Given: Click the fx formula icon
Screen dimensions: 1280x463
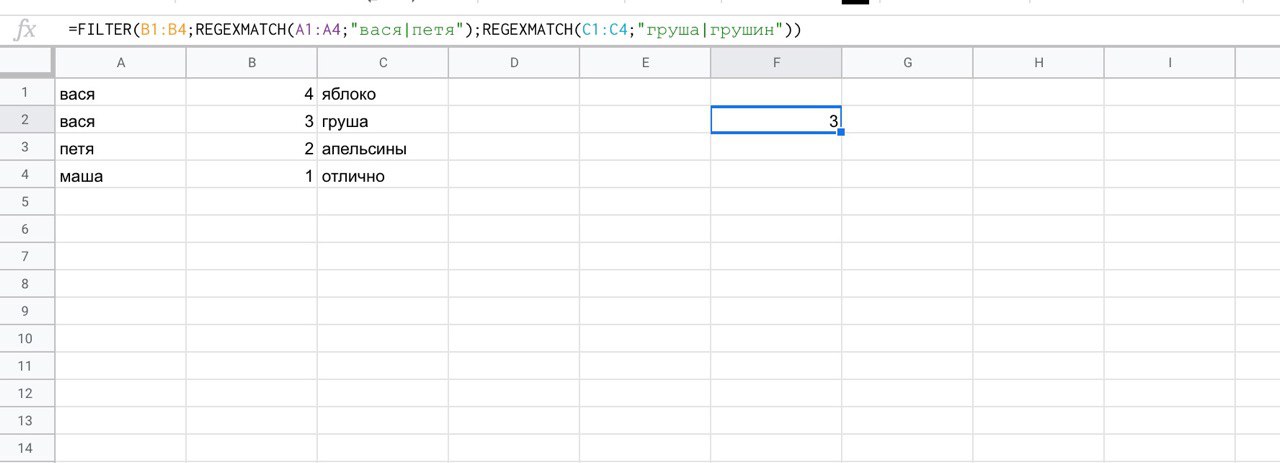Looking at the screenshot, I should [x=24, y=30].
